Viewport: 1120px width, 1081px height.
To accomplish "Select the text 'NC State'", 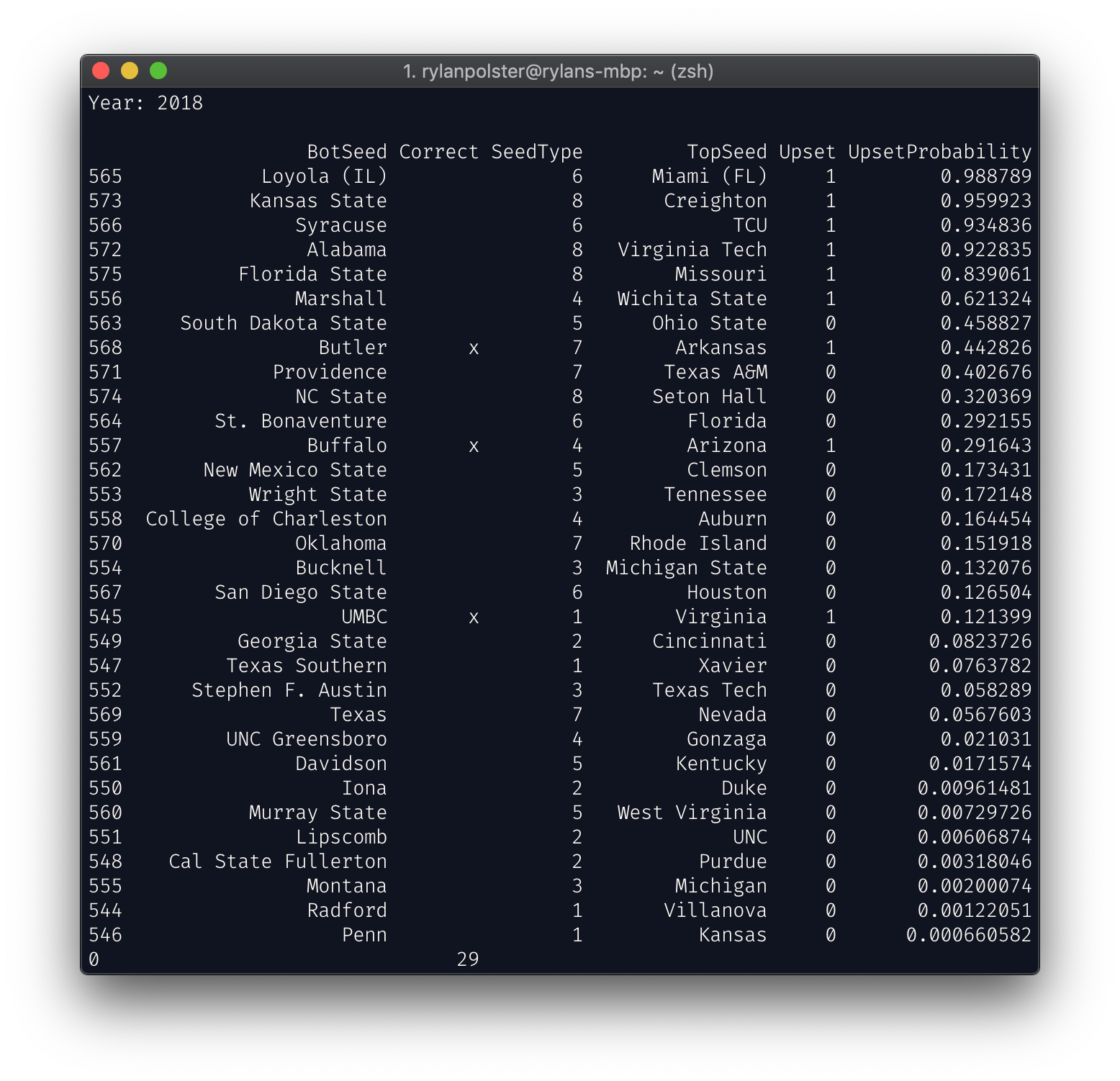I will coord(341,397).
